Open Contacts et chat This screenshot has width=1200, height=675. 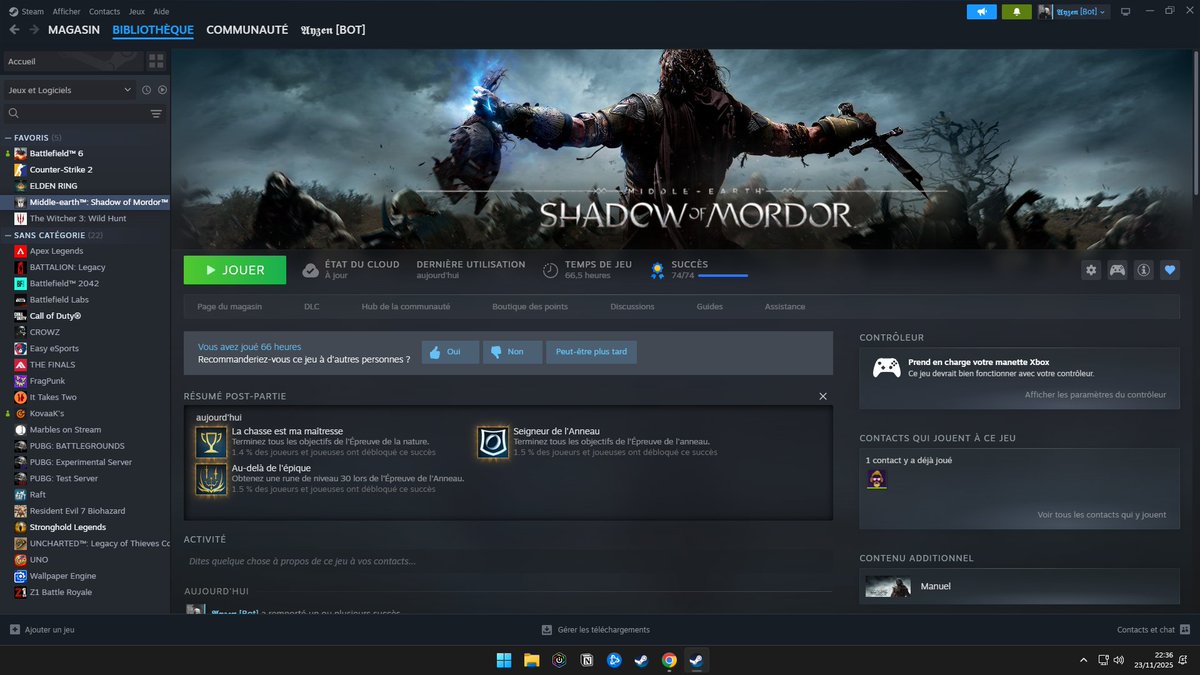point(1153,630)
